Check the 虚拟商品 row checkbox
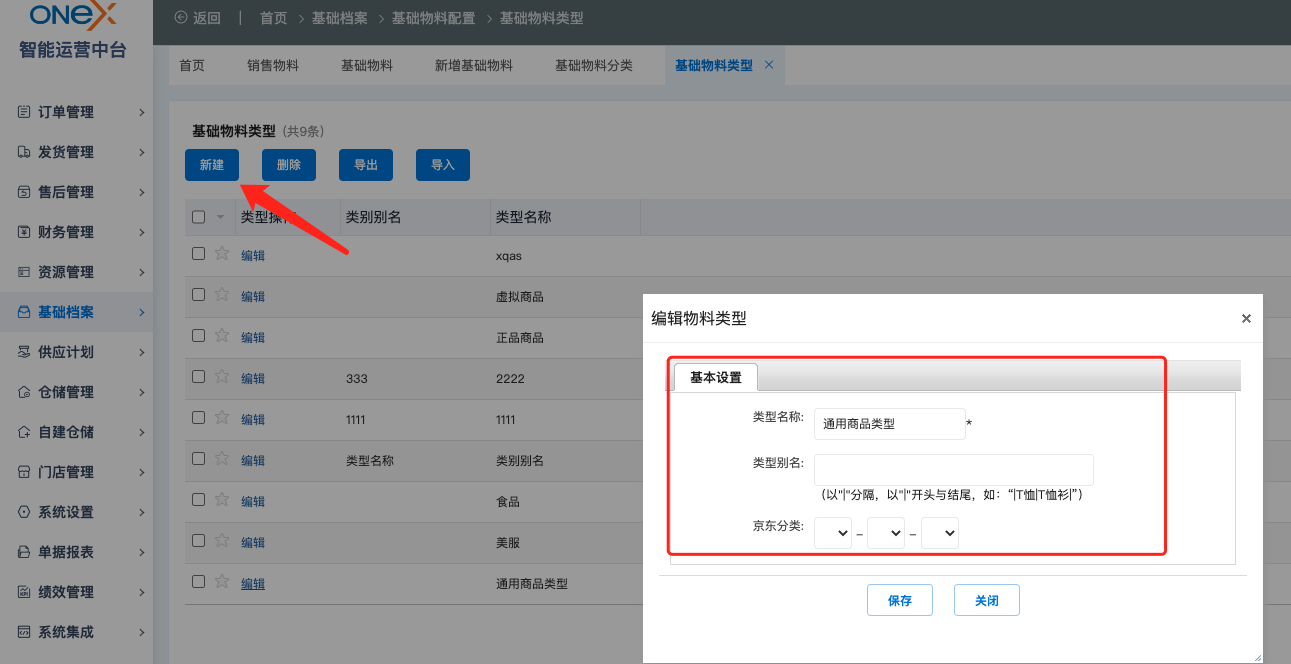Screen dimensions: 1291x664 pos(198,295)
